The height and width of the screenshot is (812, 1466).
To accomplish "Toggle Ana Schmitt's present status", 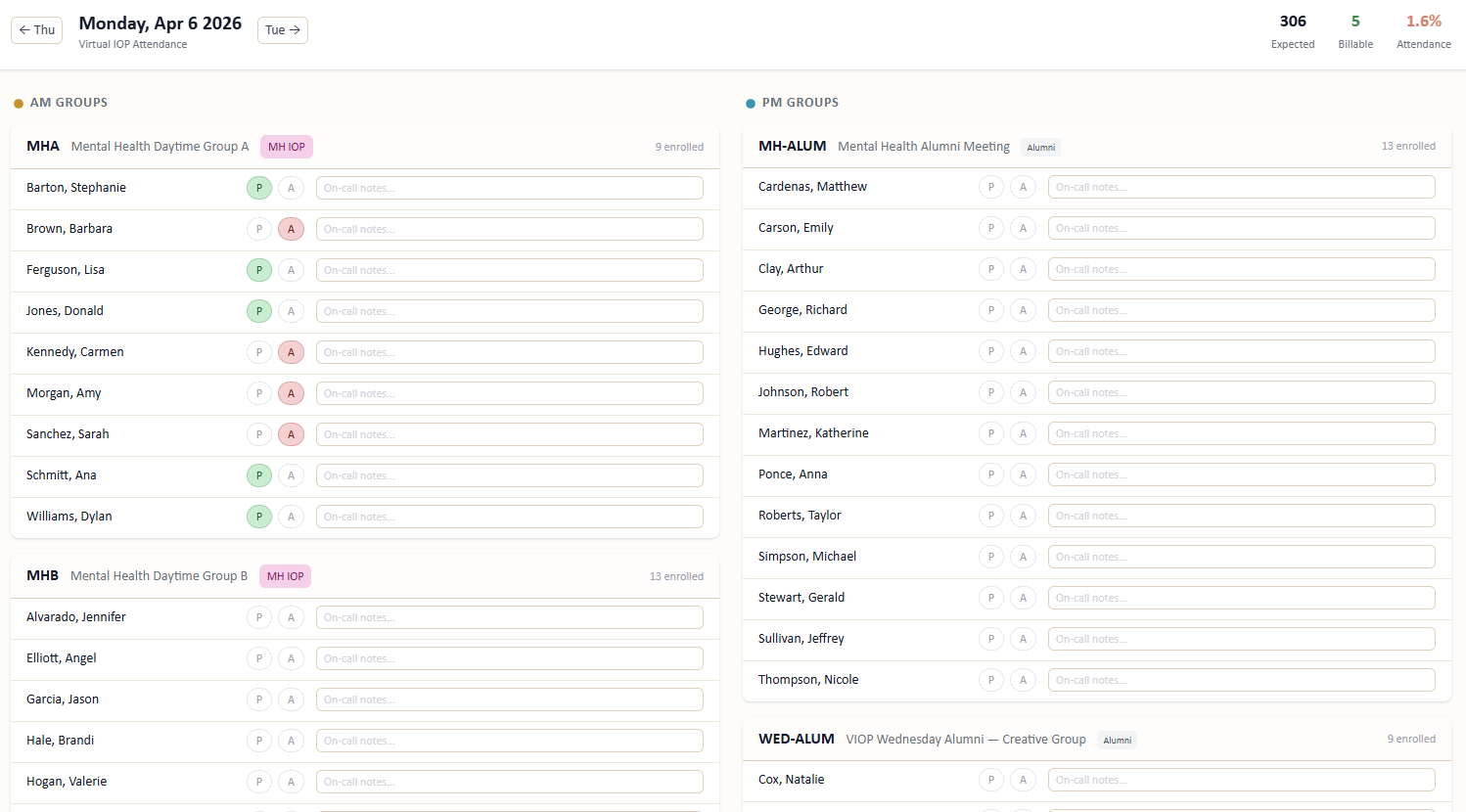I will 258,474.
